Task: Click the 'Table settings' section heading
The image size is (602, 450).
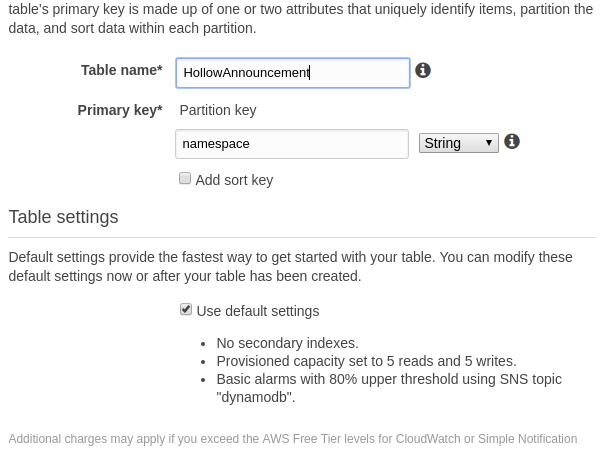Action: 63,217
